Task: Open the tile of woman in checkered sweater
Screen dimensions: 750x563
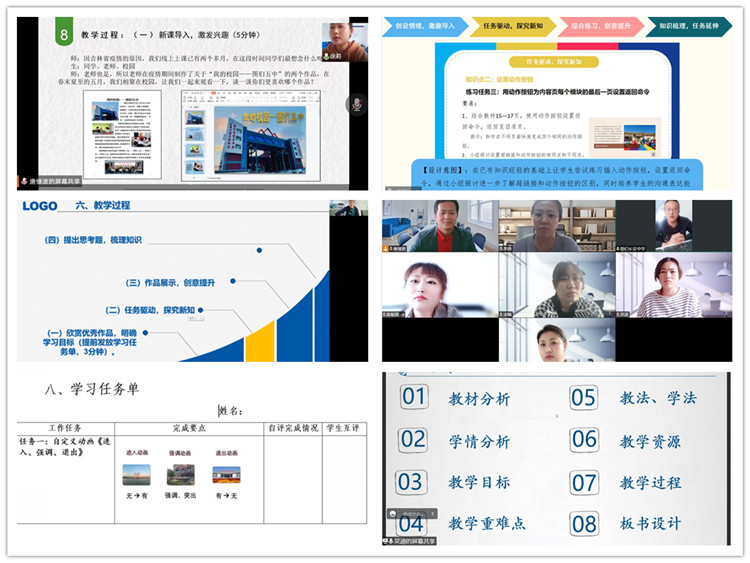Action: (x=557, y=285)
